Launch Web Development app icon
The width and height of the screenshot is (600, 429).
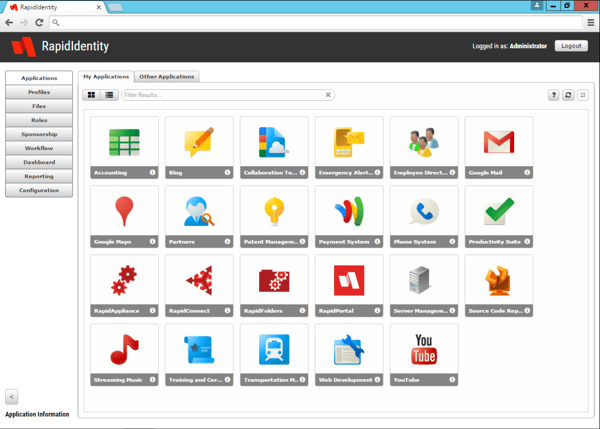(x=349, y=349)
